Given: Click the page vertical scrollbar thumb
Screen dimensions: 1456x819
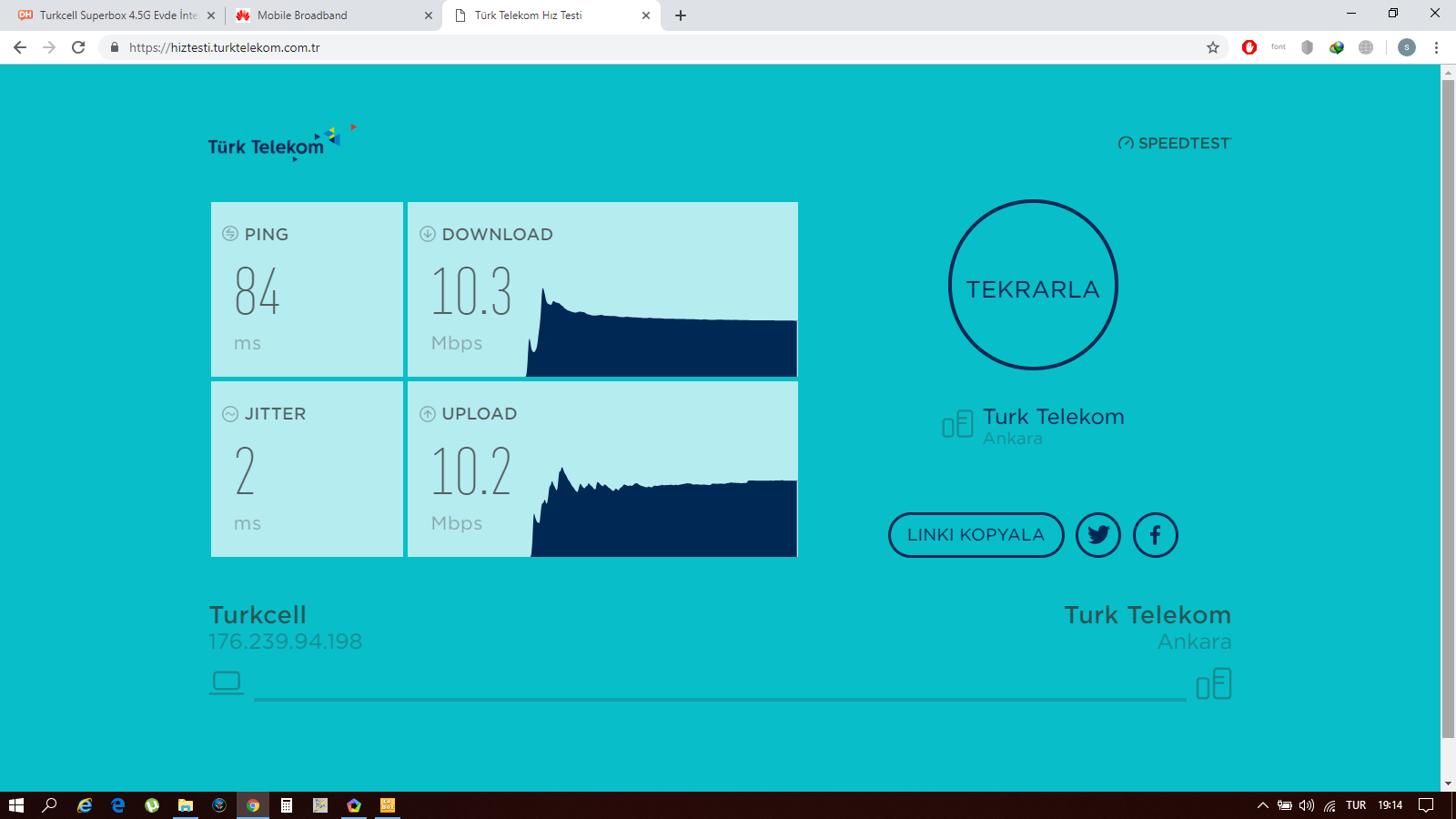Looking at the screenshot, I should tap(1448, 409).
